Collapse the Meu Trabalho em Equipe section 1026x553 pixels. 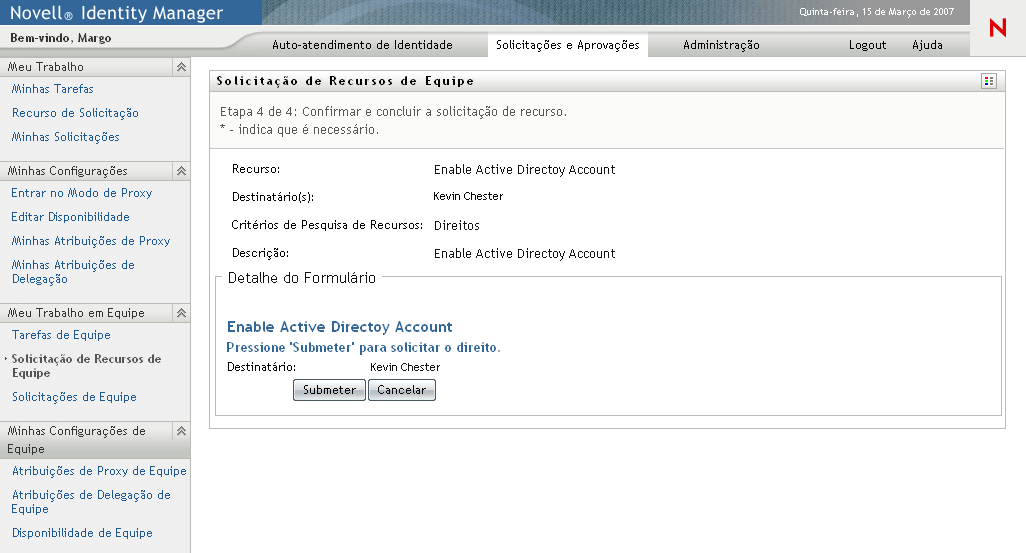[181, 313]
